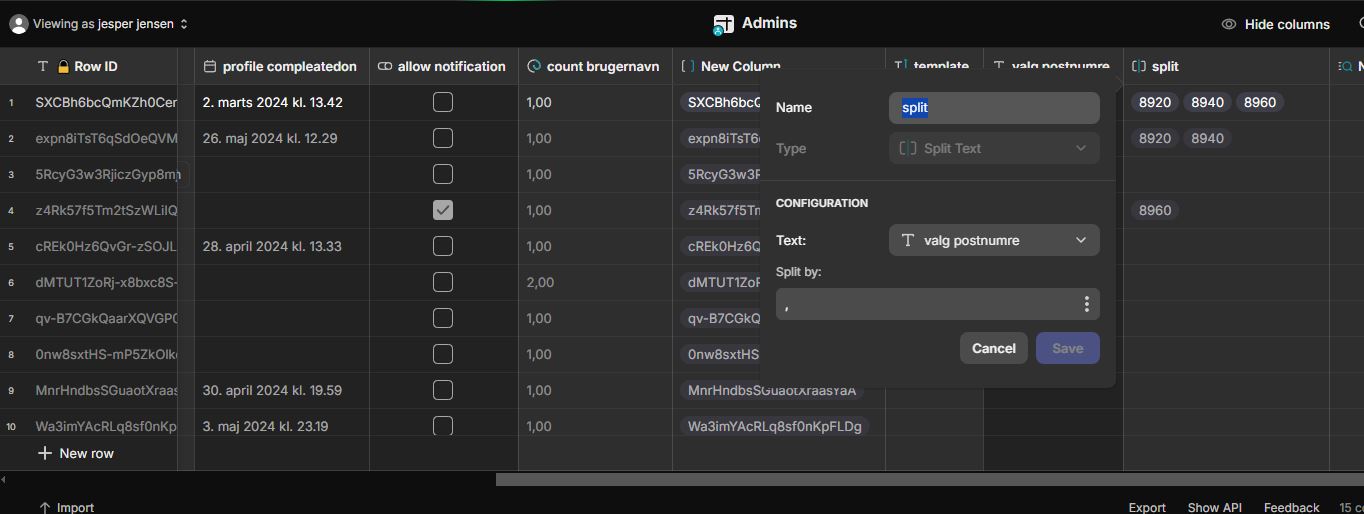Toggle allow notification checkbox in row 5

443,246
